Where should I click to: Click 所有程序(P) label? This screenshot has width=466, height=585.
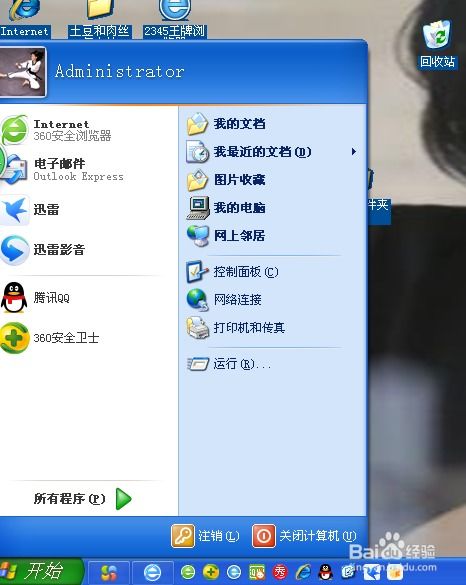70,499
